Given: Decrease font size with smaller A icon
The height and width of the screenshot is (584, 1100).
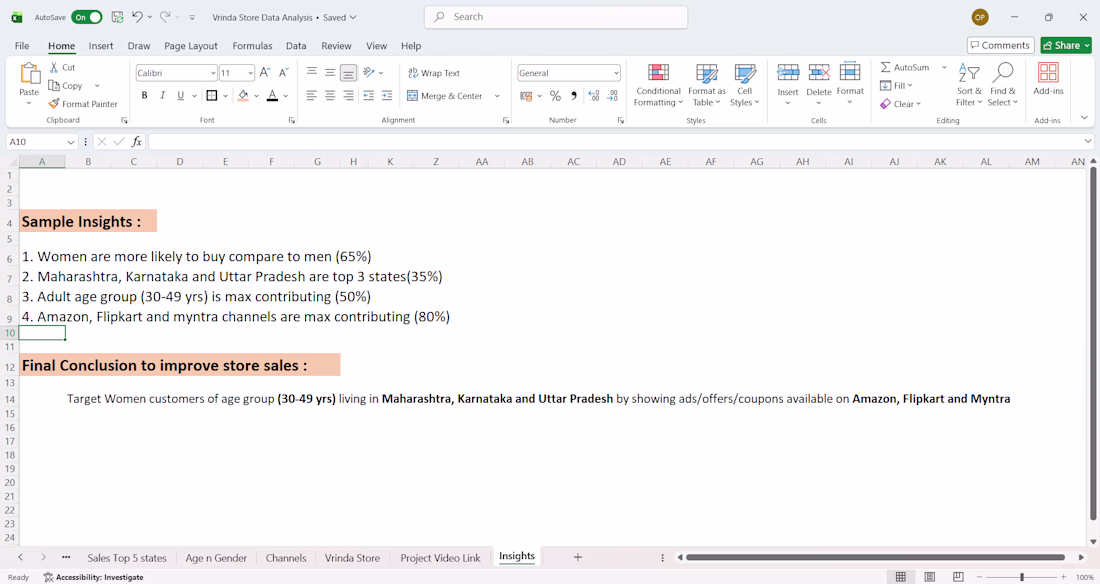Looking at the screenshot, I should tap(283, 72).
